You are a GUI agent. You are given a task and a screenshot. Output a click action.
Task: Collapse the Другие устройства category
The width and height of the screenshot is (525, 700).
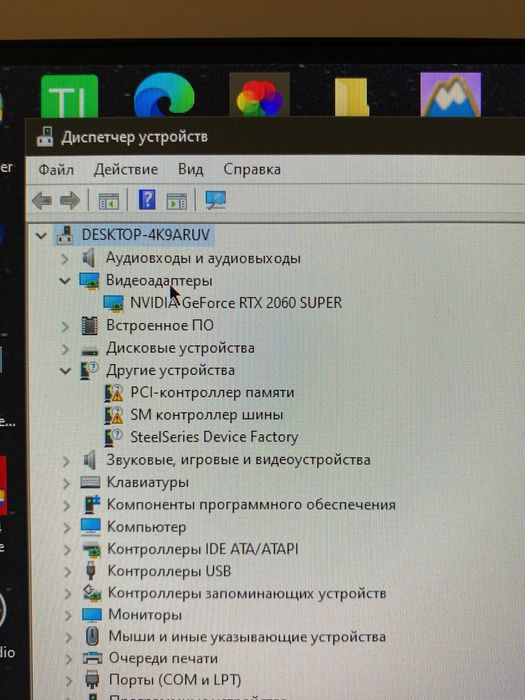tap(66, 371)
